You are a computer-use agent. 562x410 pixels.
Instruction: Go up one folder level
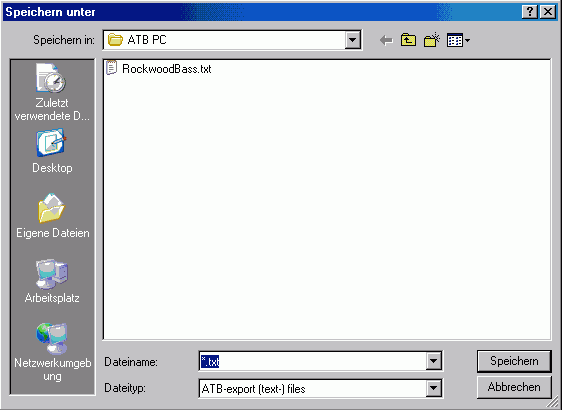408,40
